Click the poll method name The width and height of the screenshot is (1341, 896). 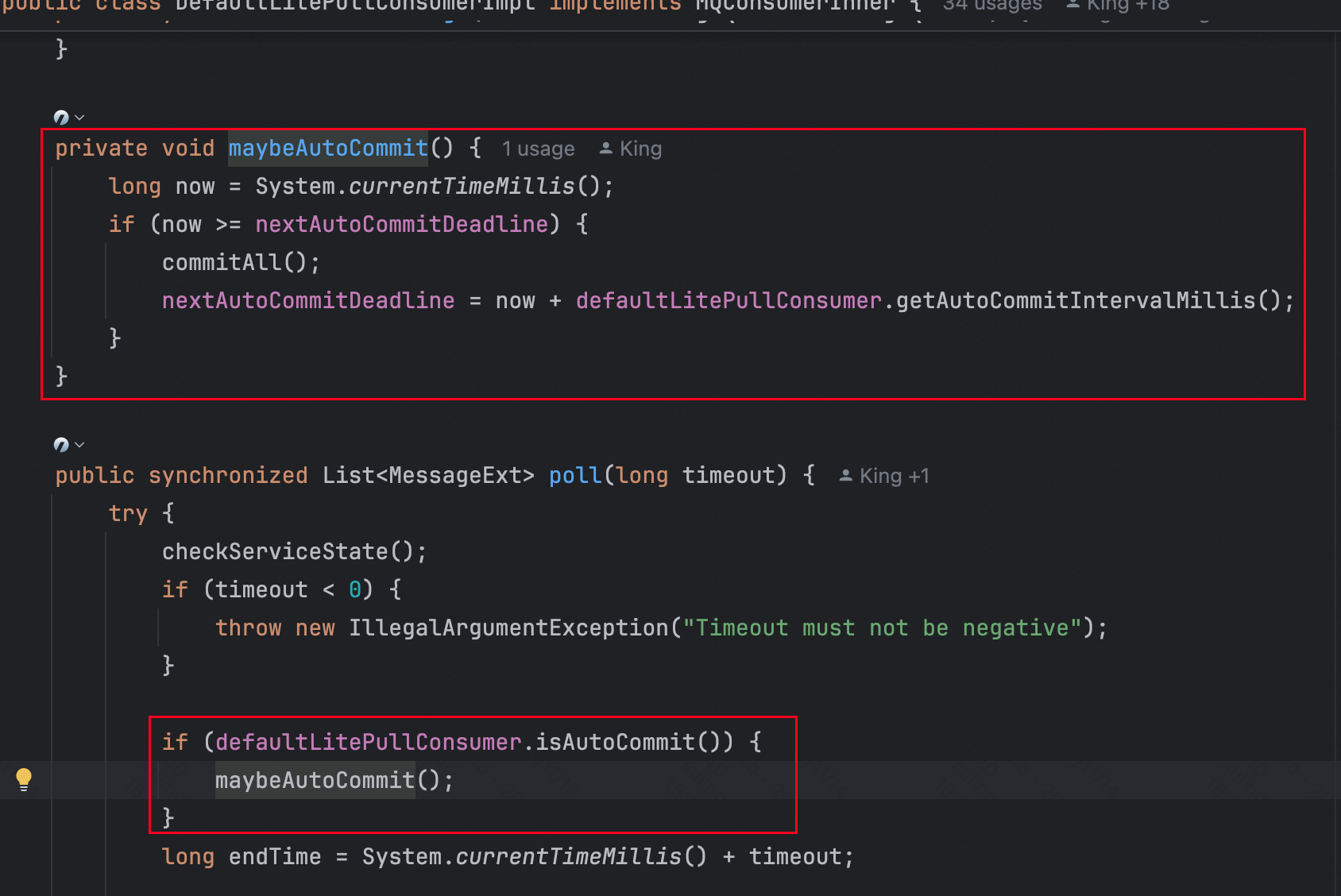coord(575,476)
